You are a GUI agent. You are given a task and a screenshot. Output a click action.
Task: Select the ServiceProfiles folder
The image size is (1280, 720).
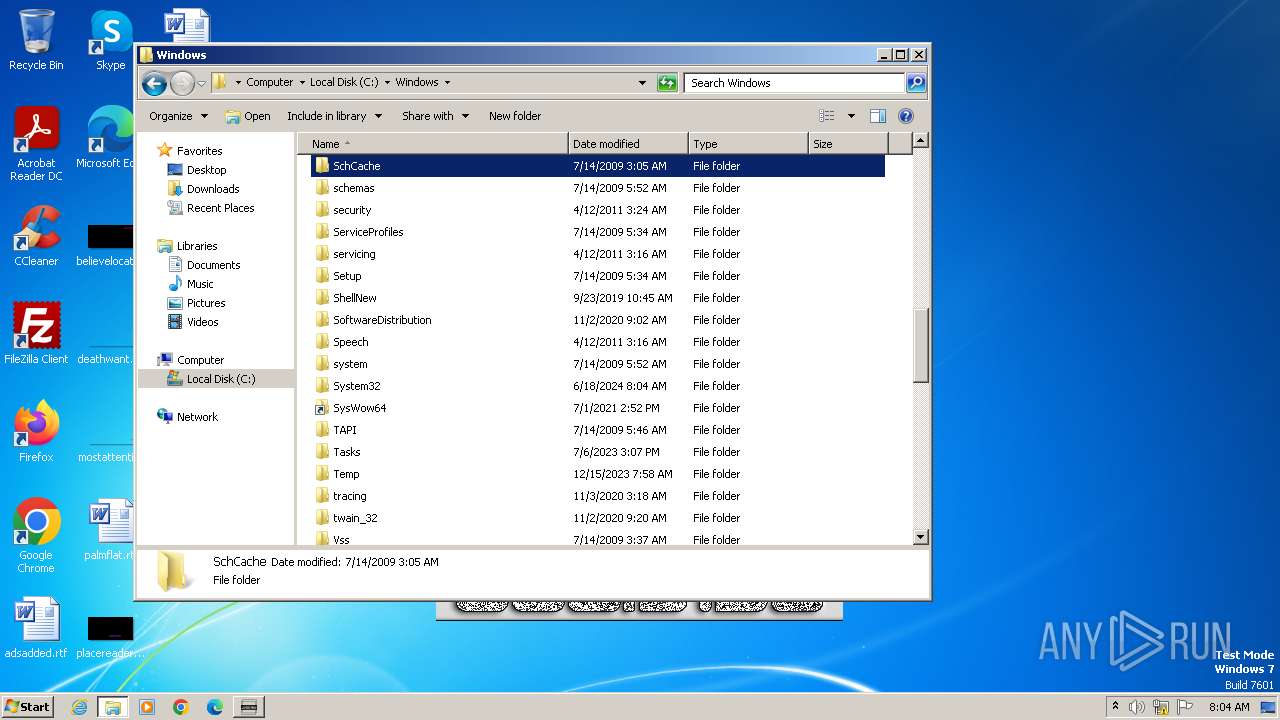pyautogui.click(x=598, y=232)
